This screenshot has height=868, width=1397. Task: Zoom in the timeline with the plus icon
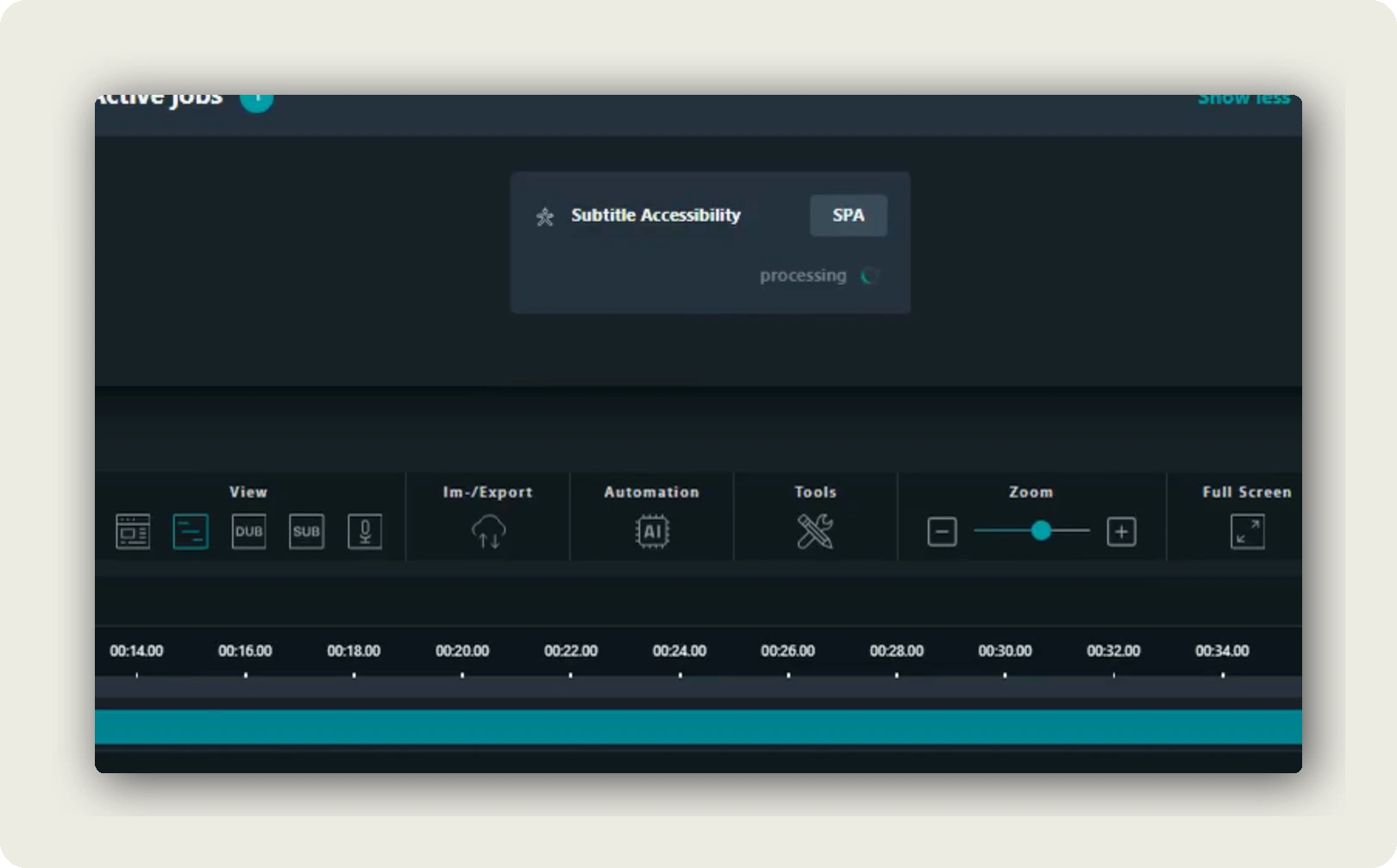tap(1121, 532)
